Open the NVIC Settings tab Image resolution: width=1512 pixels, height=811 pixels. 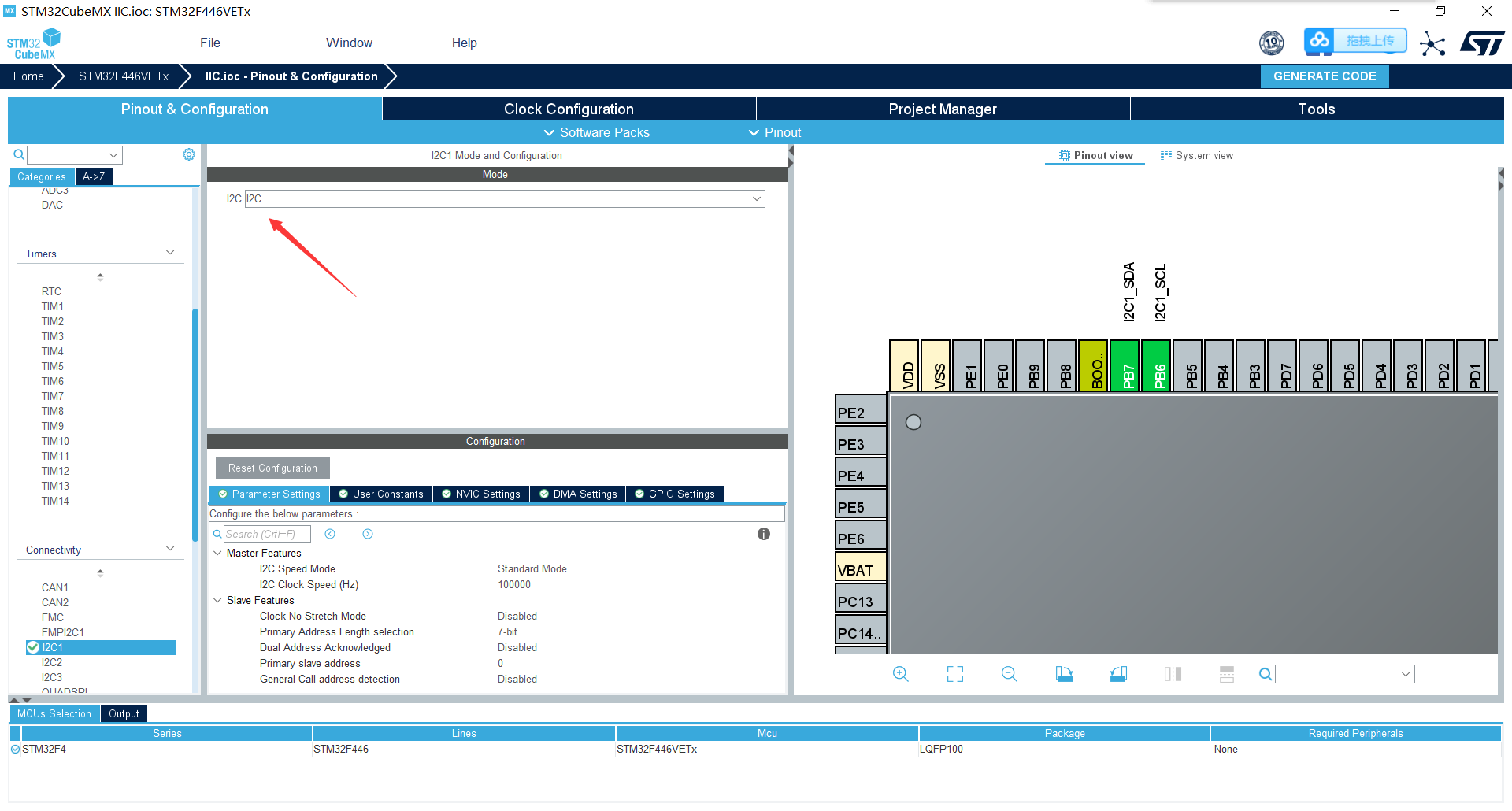pos(481,494)
